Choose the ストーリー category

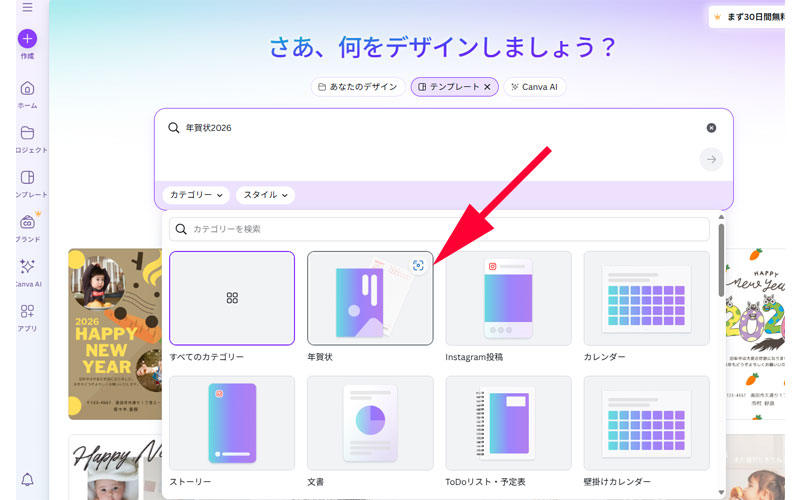click(x=232, y=423)
